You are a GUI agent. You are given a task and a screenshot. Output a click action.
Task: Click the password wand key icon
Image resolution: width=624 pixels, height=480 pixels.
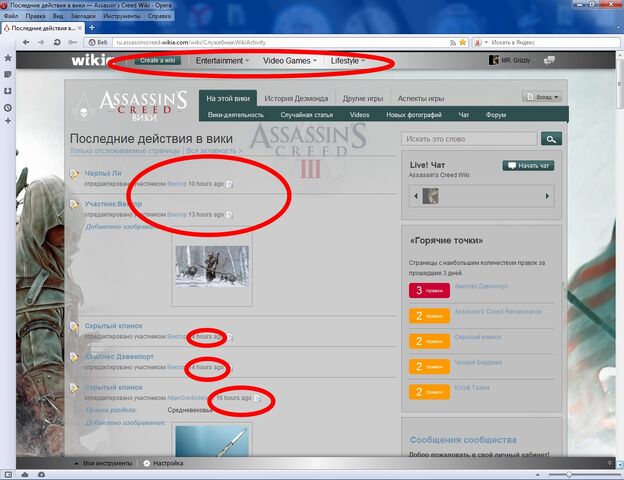click(72, 42)
